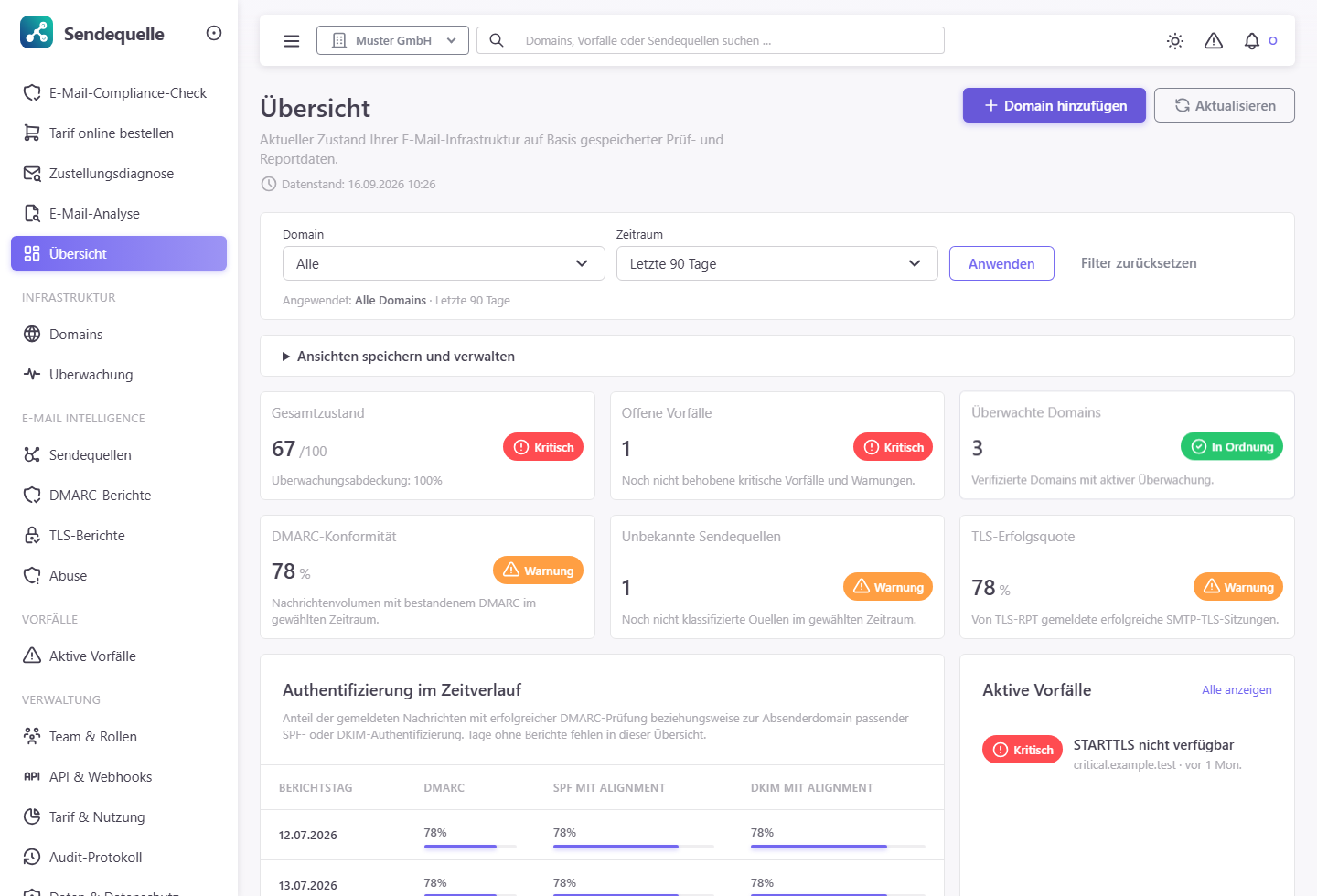Expand the Domain filter dropdown

tap(444, 263)
